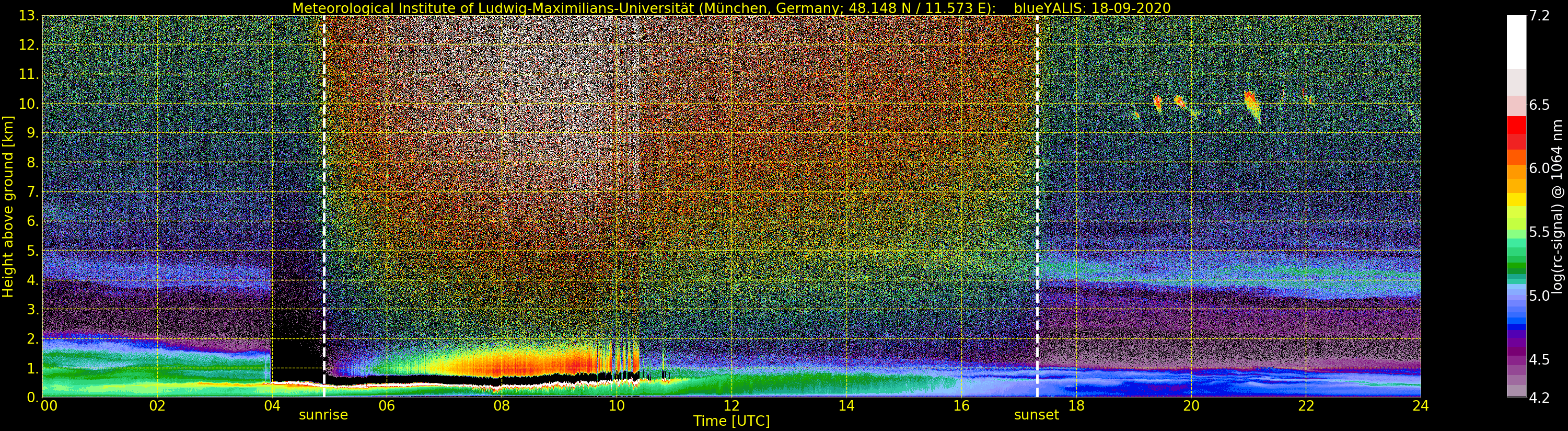Click the 16 tick on the time axis

coord(961,406)
